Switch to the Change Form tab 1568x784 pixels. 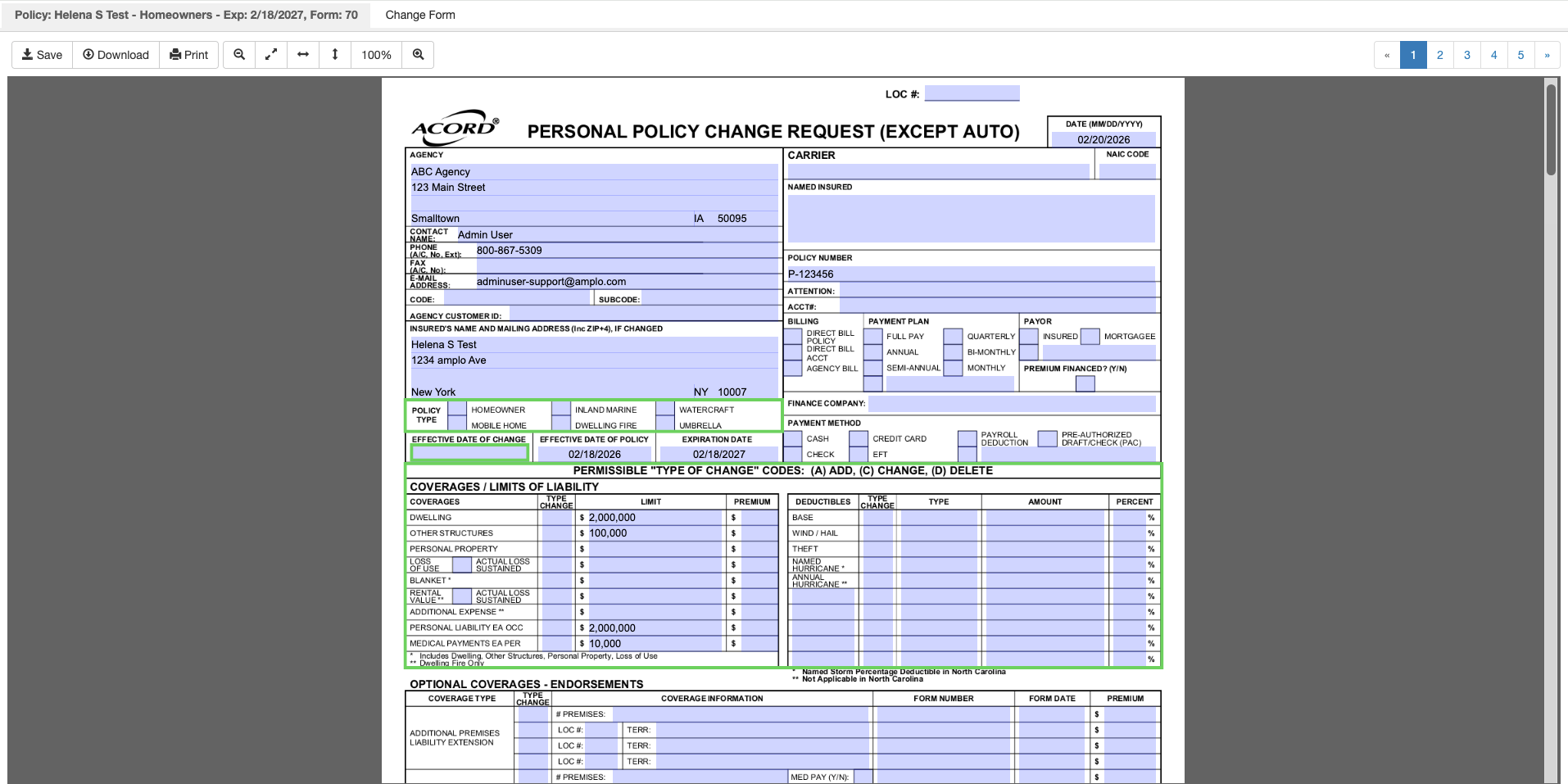[x=420, y=15]
